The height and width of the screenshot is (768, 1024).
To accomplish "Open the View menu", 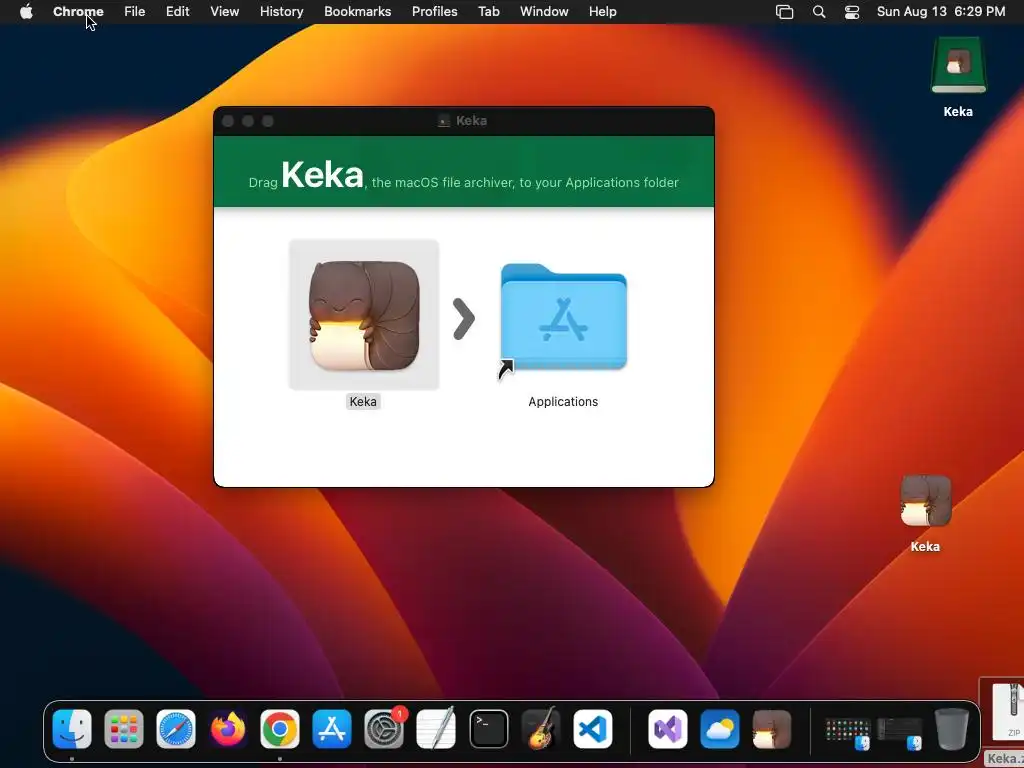I will pos(225,11).
